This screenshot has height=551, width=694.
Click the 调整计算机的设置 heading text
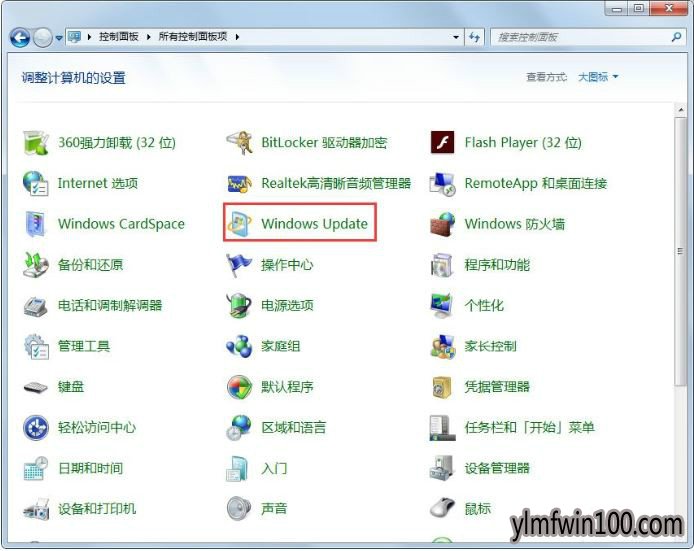pyautogui.click(x=73, y=78)
